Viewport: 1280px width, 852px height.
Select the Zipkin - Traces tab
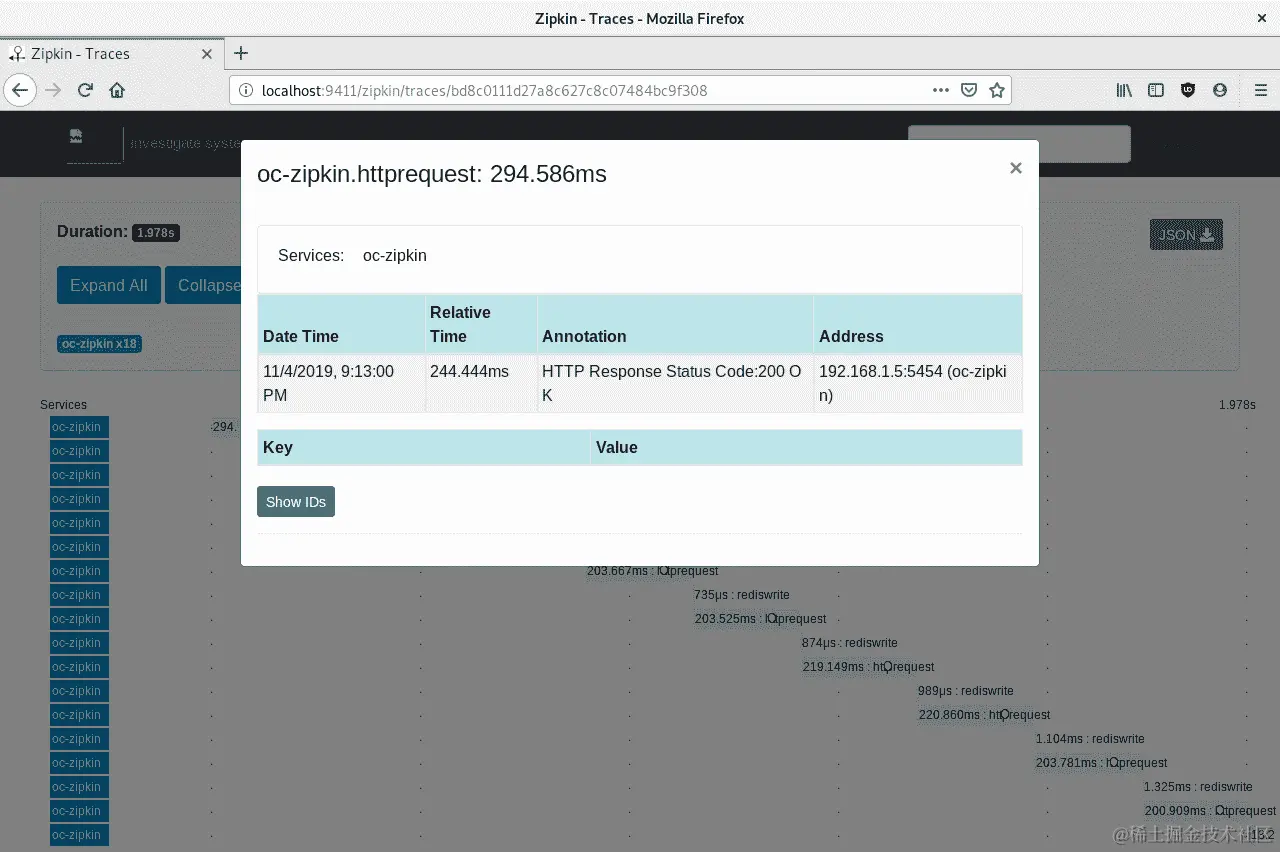(x=111, y=54)
